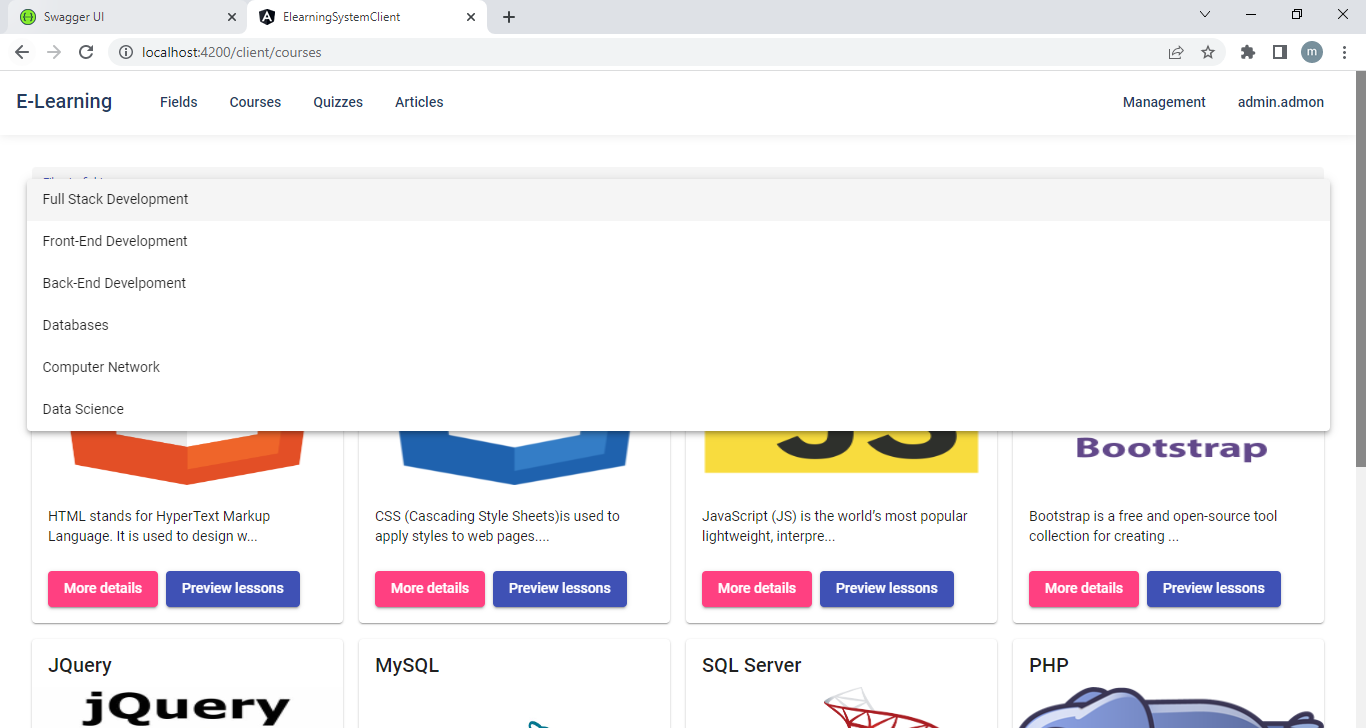Choose the Data Science option

click(83, 409)
